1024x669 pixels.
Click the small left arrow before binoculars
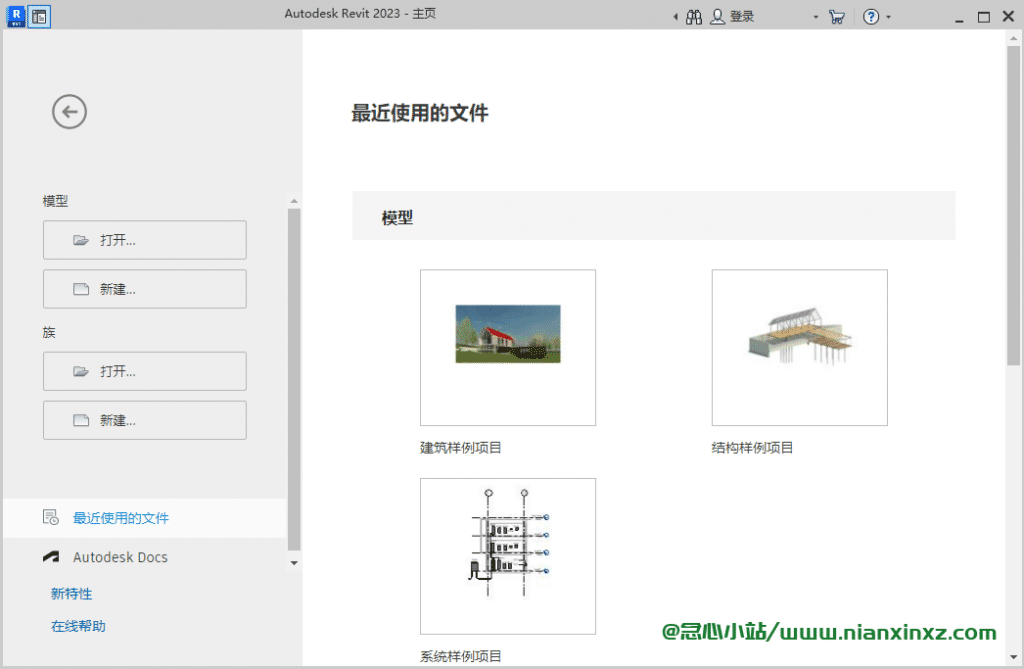click(675, 17)
